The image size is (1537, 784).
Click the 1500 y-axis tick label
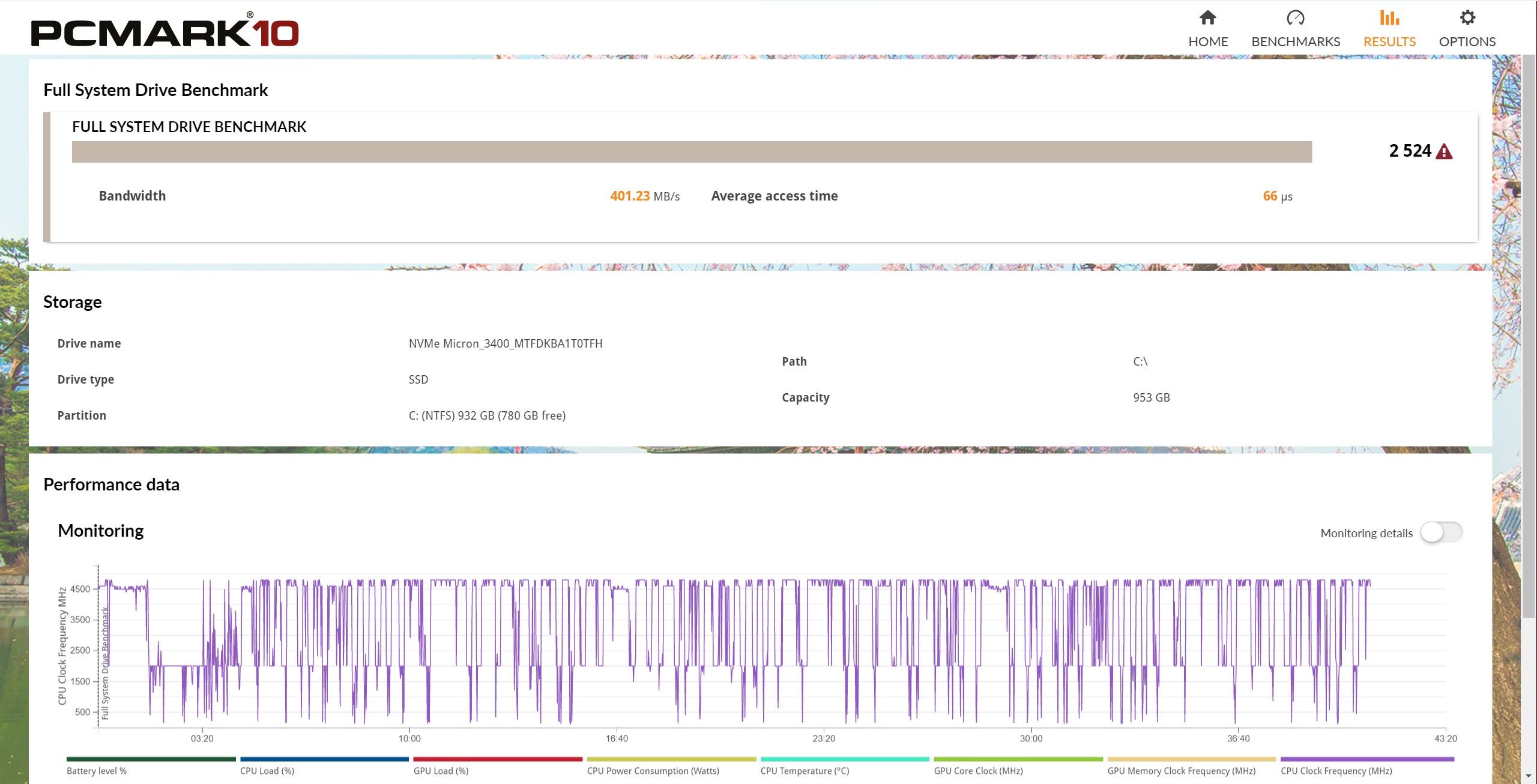80,681
